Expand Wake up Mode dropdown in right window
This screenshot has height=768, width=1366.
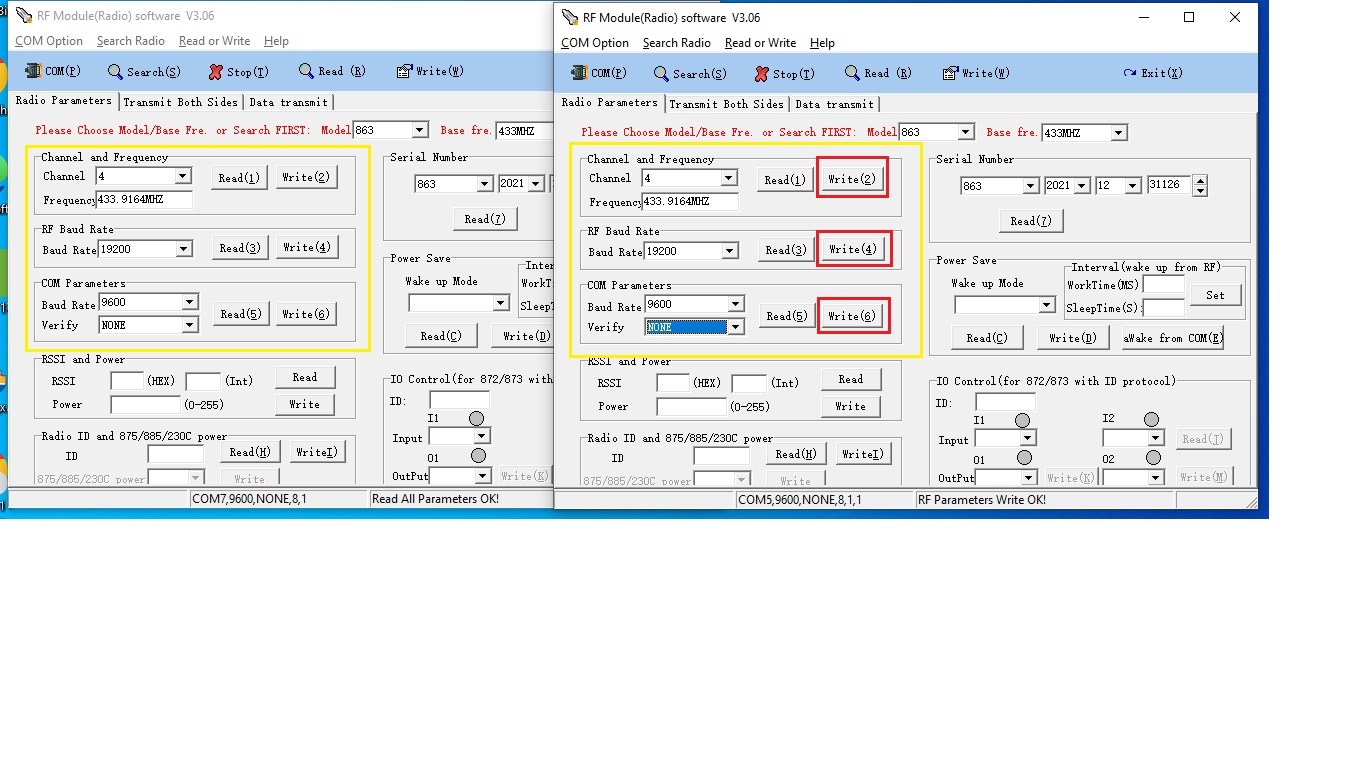1047,305
